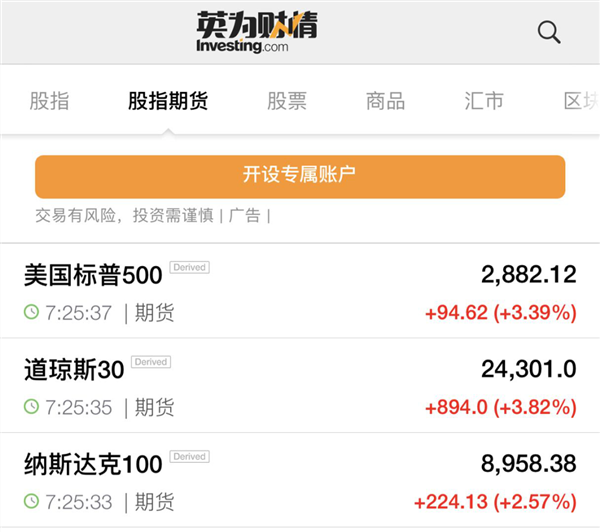
Task: Click the orange 开设专属账户 button
Action: pyautogui.click(x=300, y=176)
